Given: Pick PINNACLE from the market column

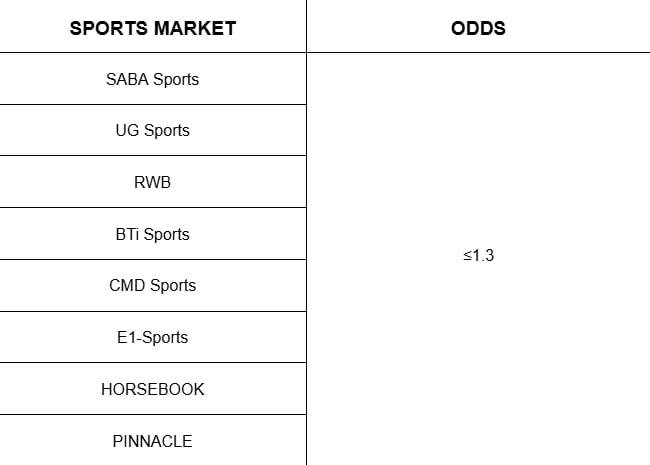Looking at the screenshot, I should [152, 440].
